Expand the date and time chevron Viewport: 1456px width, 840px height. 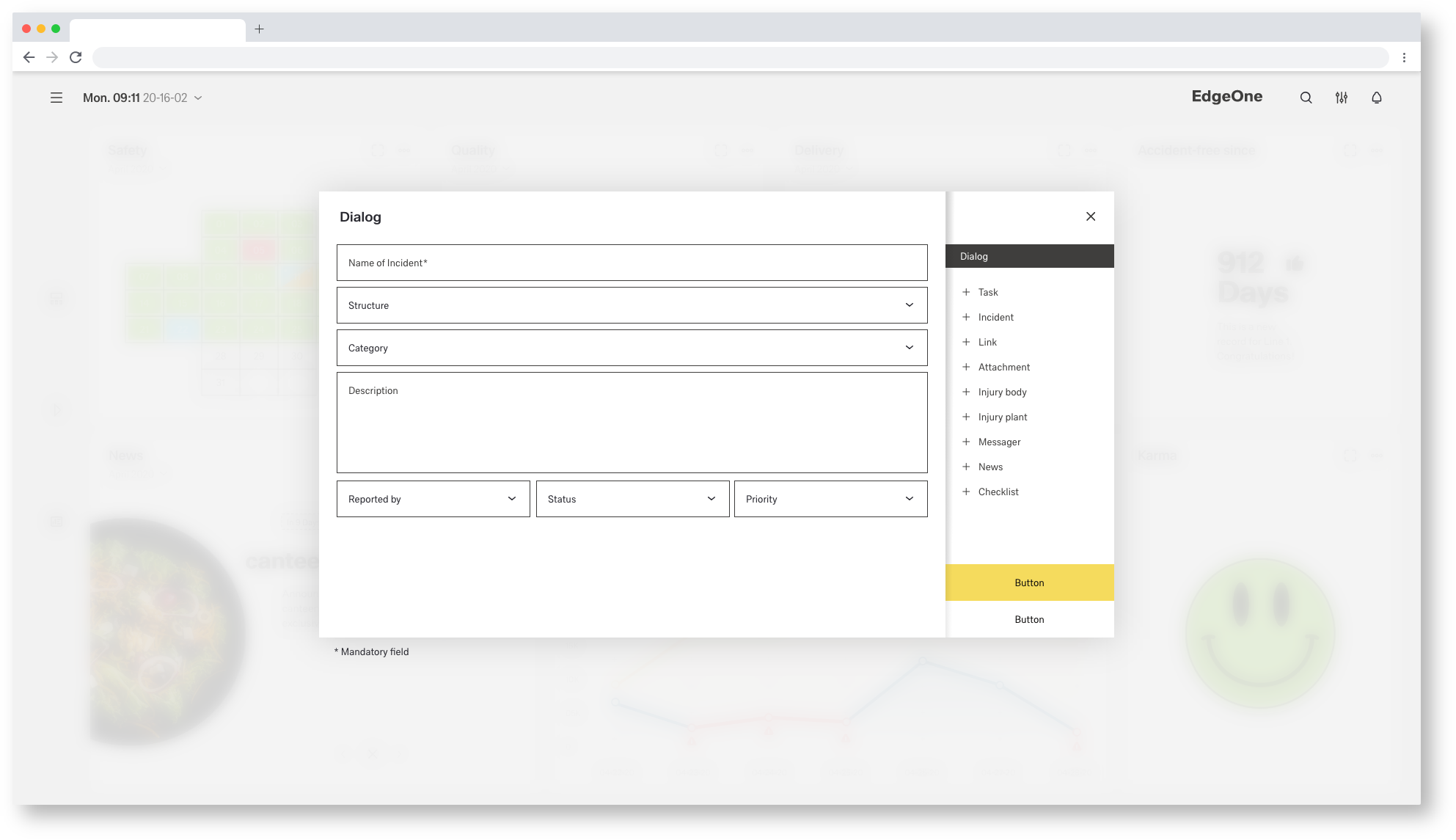tap(198, 98)
